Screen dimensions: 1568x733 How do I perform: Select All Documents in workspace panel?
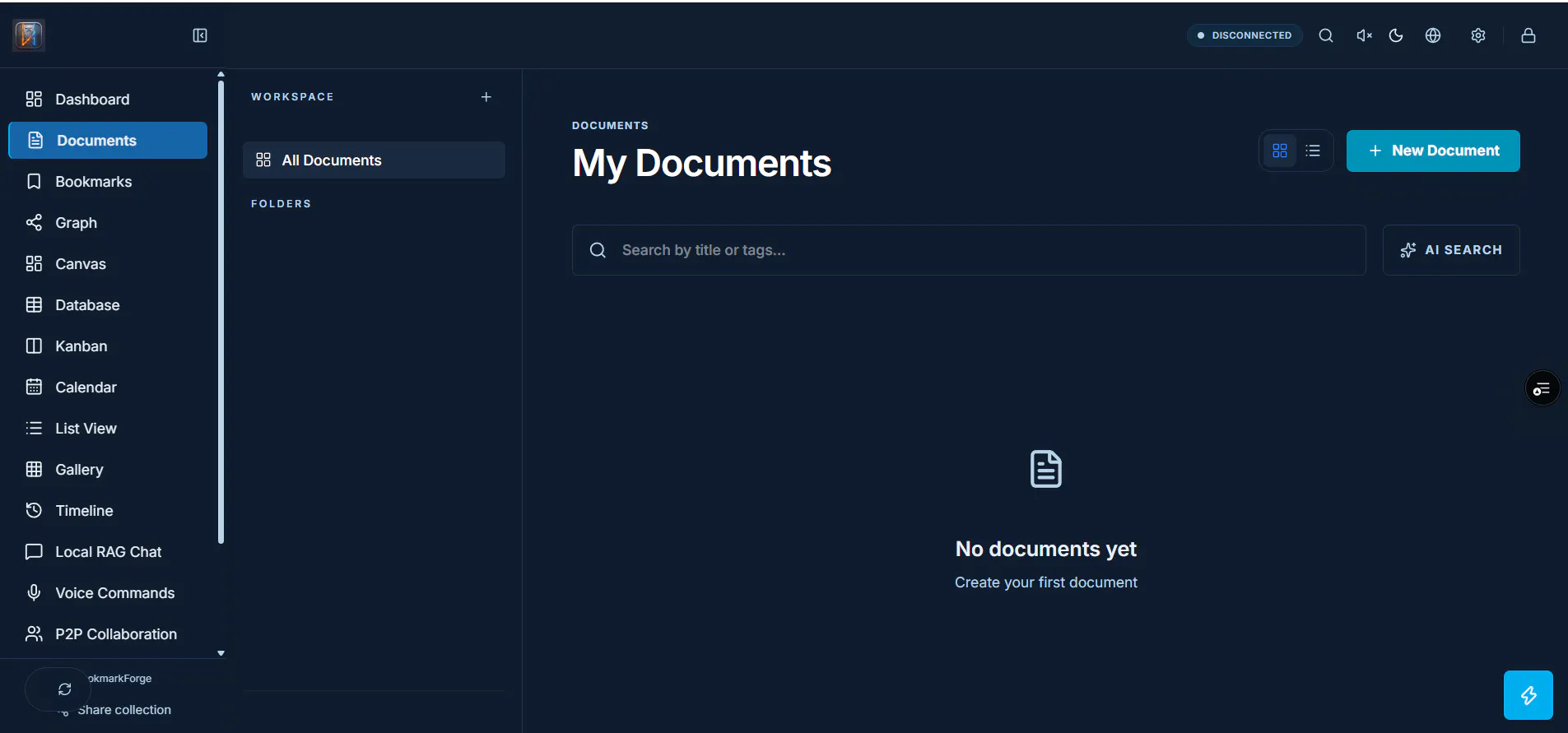pyautogui.click(x=374, y=160)
